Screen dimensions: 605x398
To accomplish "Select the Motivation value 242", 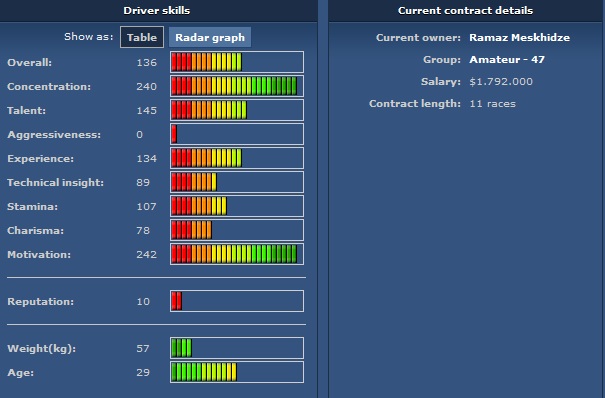I will tap(147, 255).
